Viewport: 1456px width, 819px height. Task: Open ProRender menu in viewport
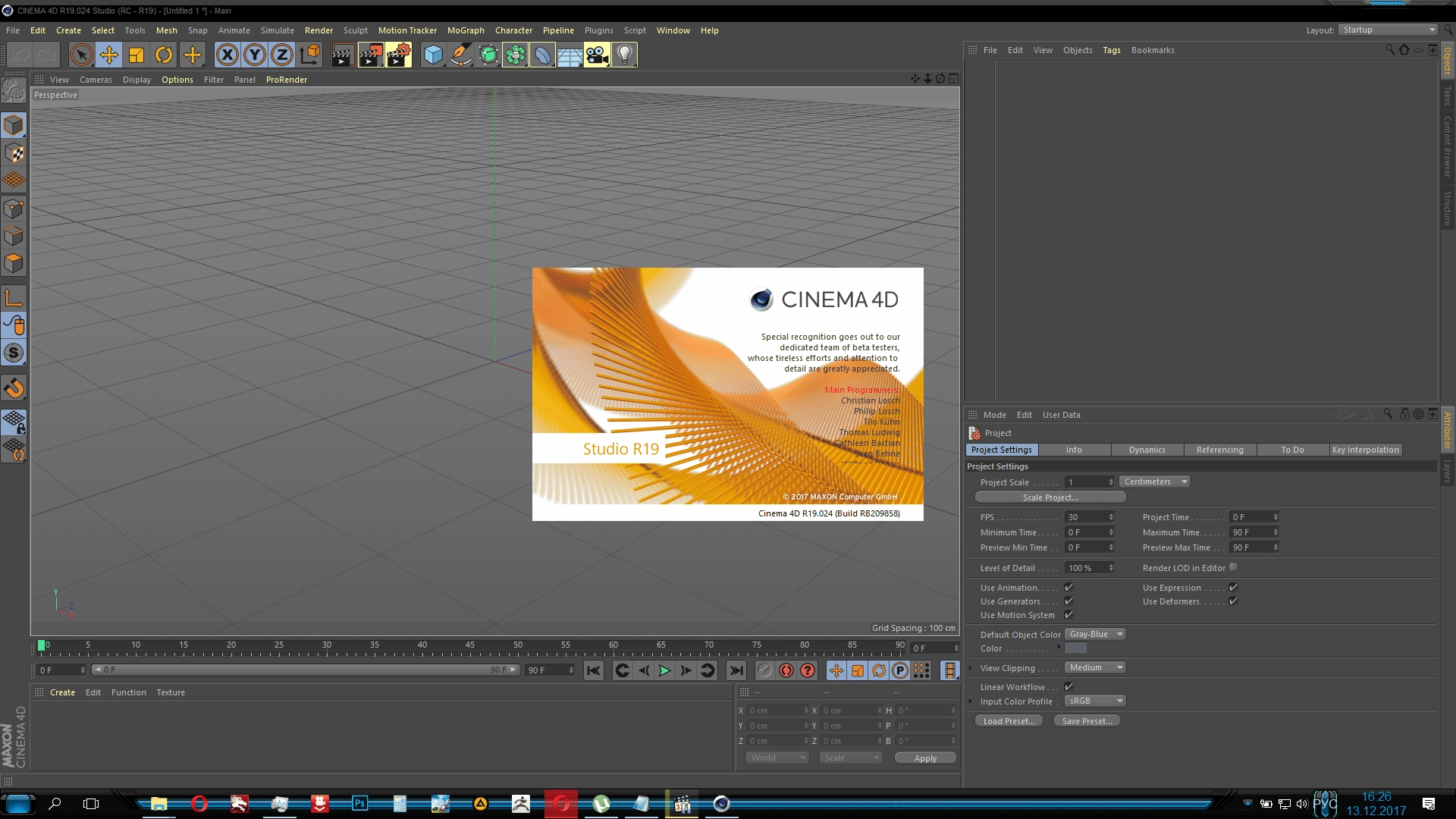click(x=286, y=80)
